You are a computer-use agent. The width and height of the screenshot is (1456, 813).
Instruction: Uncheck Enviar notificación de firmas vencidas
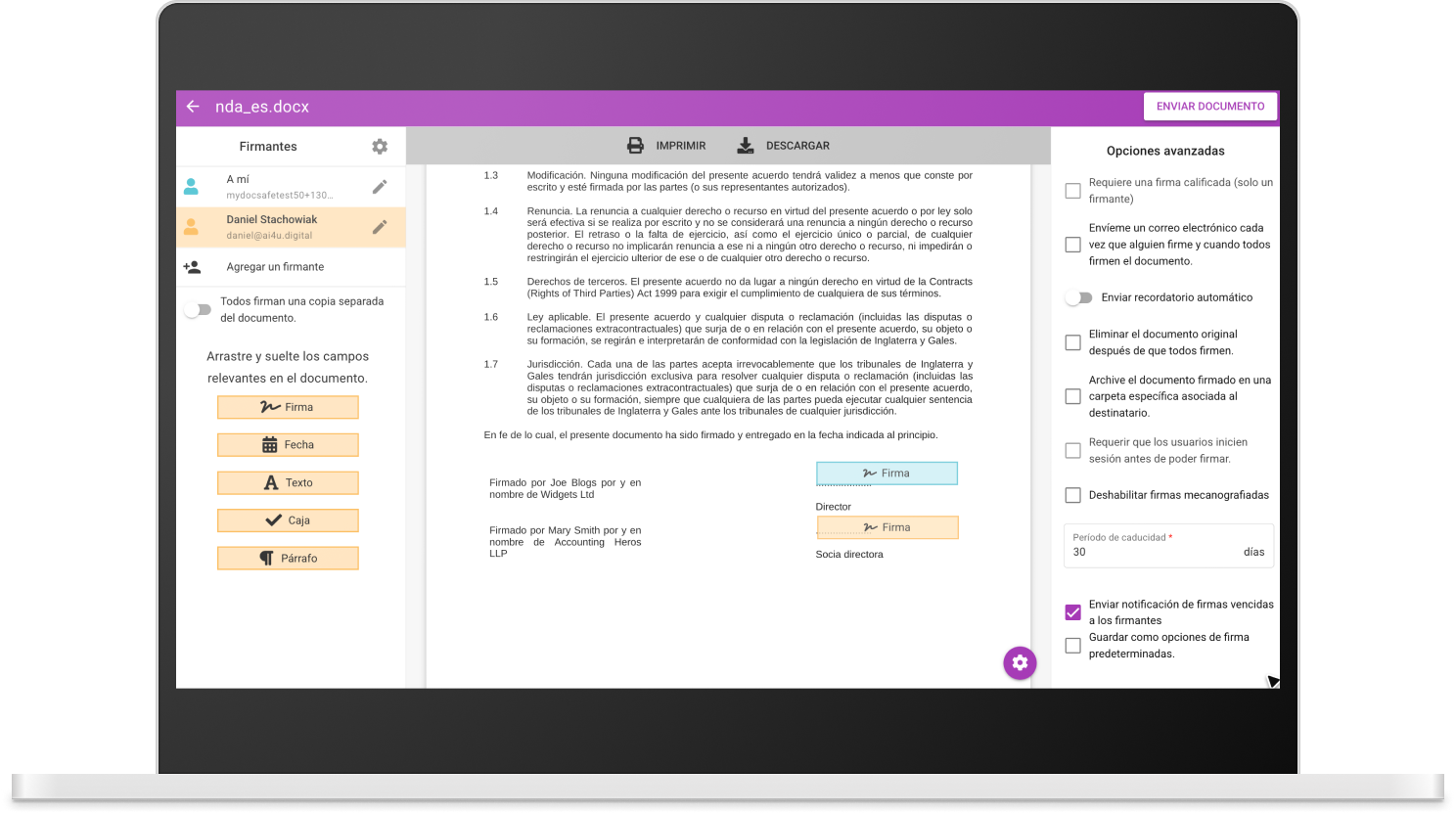pos(1072,611)
